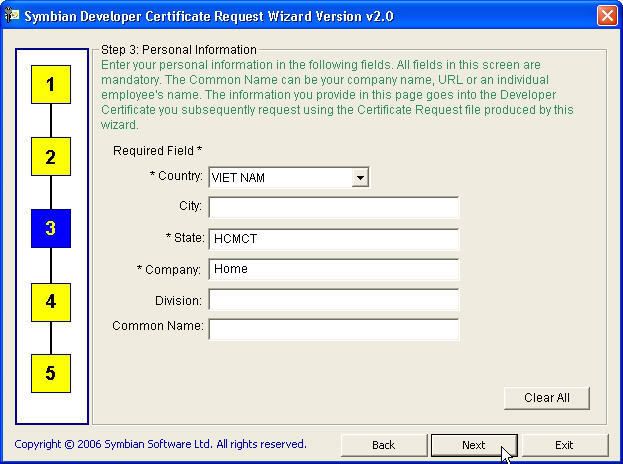623x464 pixels.
Task: Select the step 5 box in sidebar
Action: [x=50, y=373]
